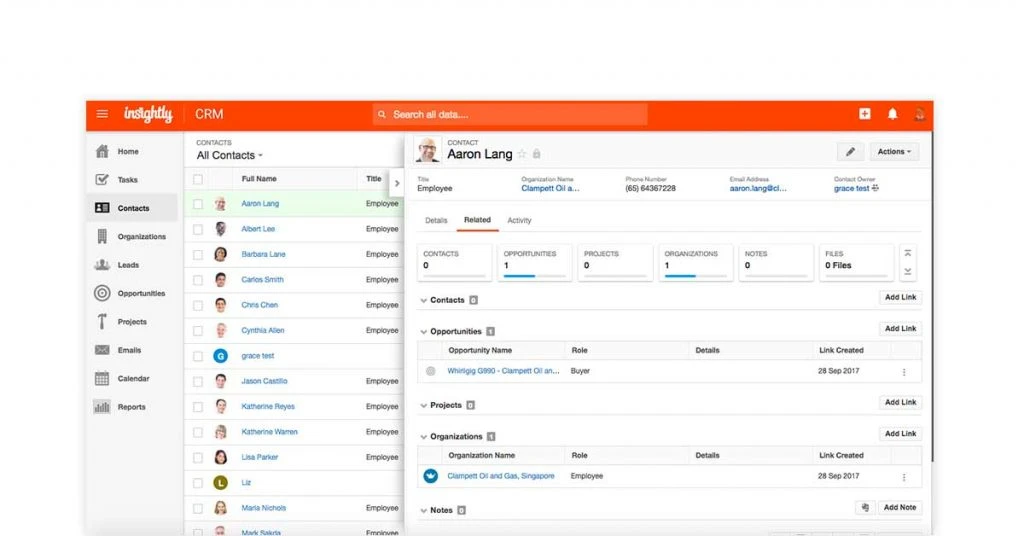
Task: Open the Actions dropdown
Action: point(894,151)
